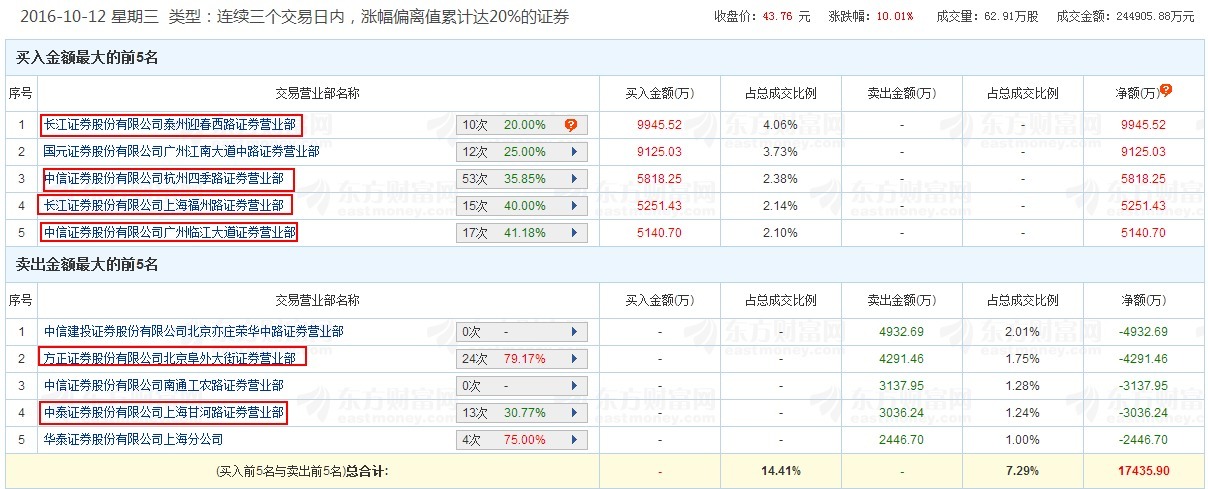Click the help icon beside 净额(万) header

tap(1165, 91)
